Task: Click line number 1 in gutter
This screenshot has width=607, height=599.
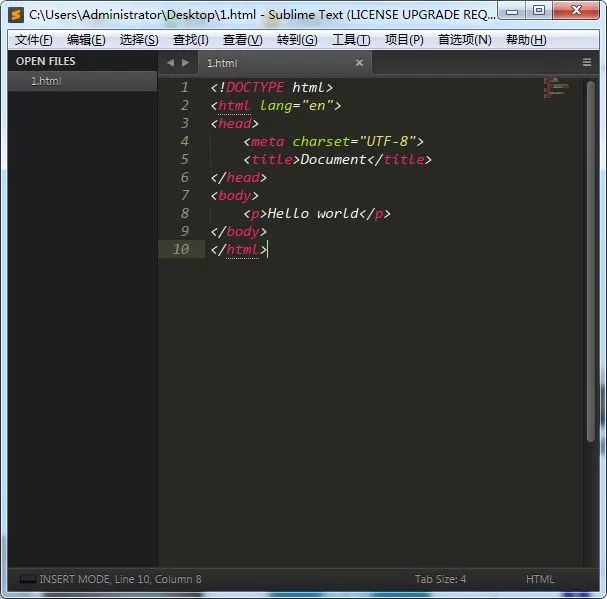Action: click(x=185, y=87)
